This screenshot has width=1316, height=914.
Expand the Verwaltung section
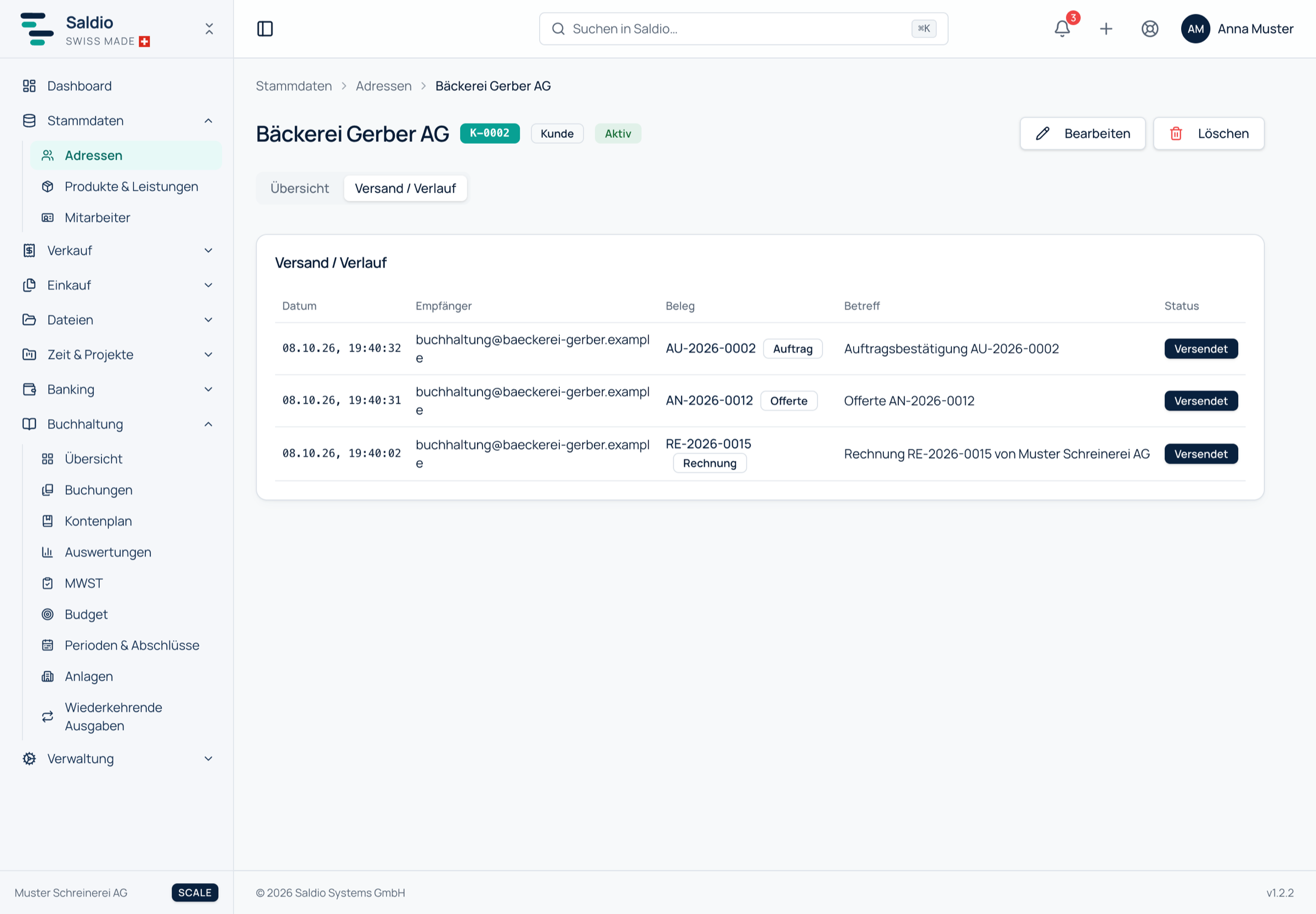pos(117,759)
